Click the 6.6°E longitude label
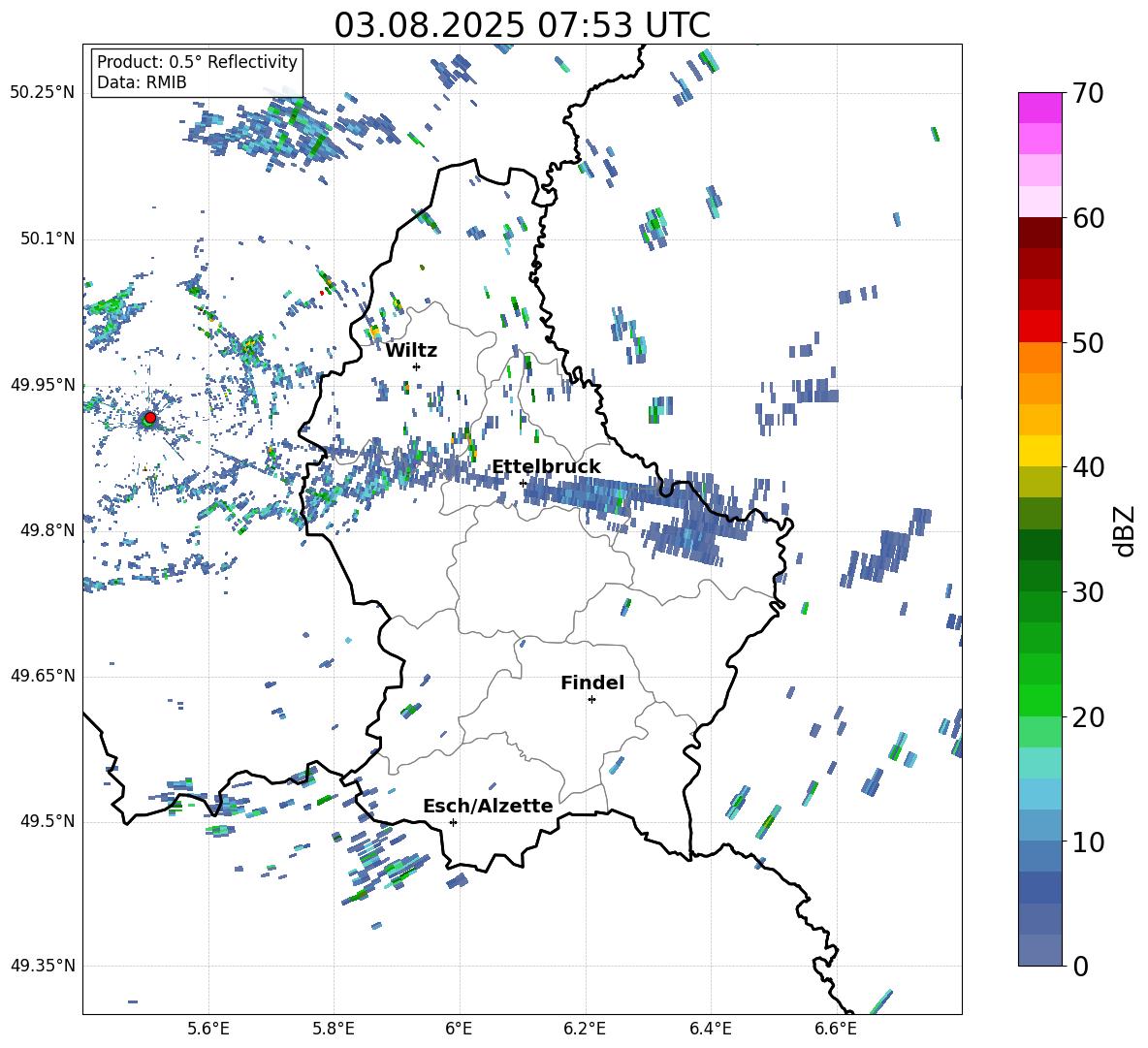This screenshot has height=1048, width=1148. (836, 1029)
